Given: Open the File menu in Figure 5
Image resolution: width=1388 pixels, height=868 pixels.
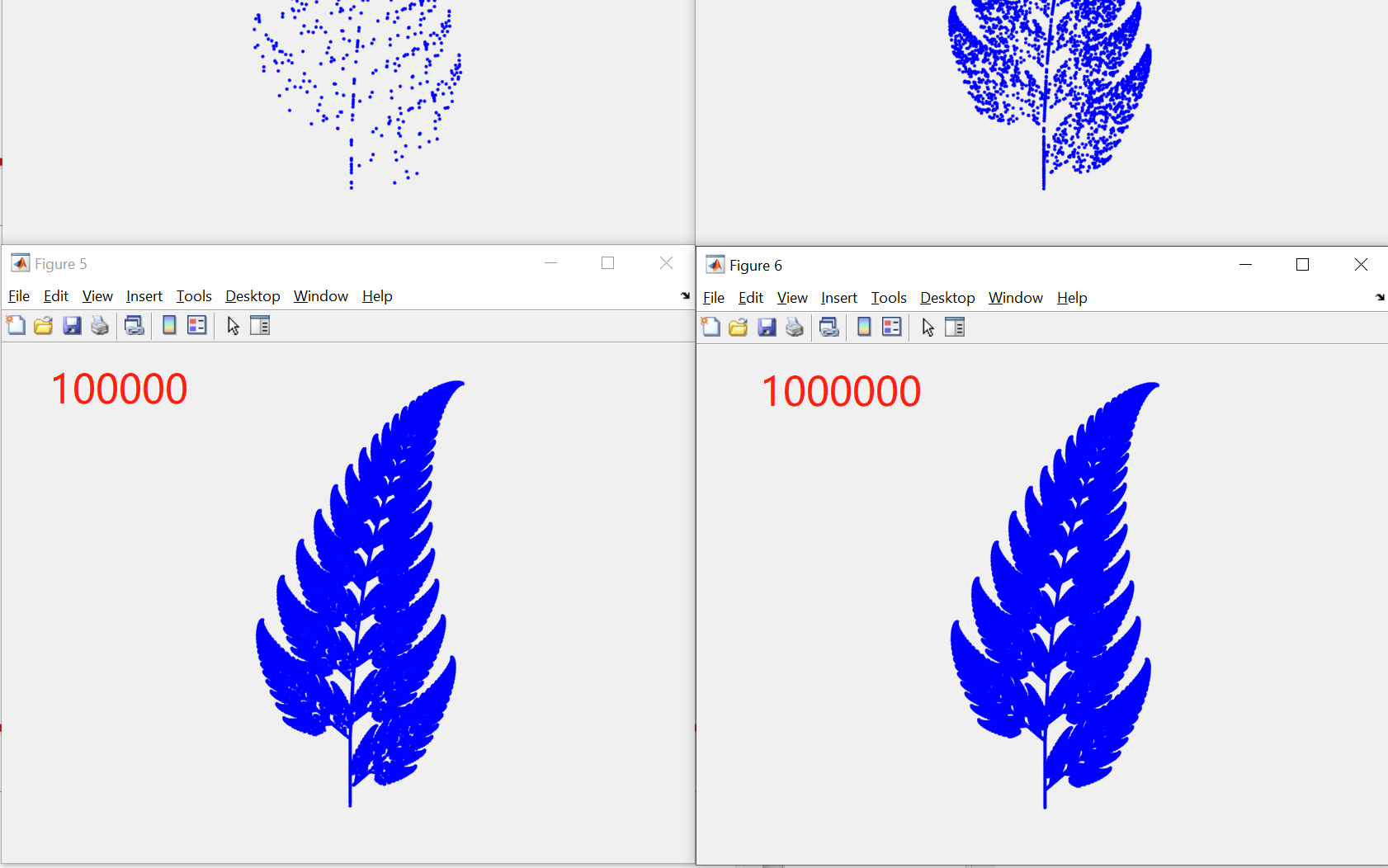Looking at the screenshot, I should [19, 296].
